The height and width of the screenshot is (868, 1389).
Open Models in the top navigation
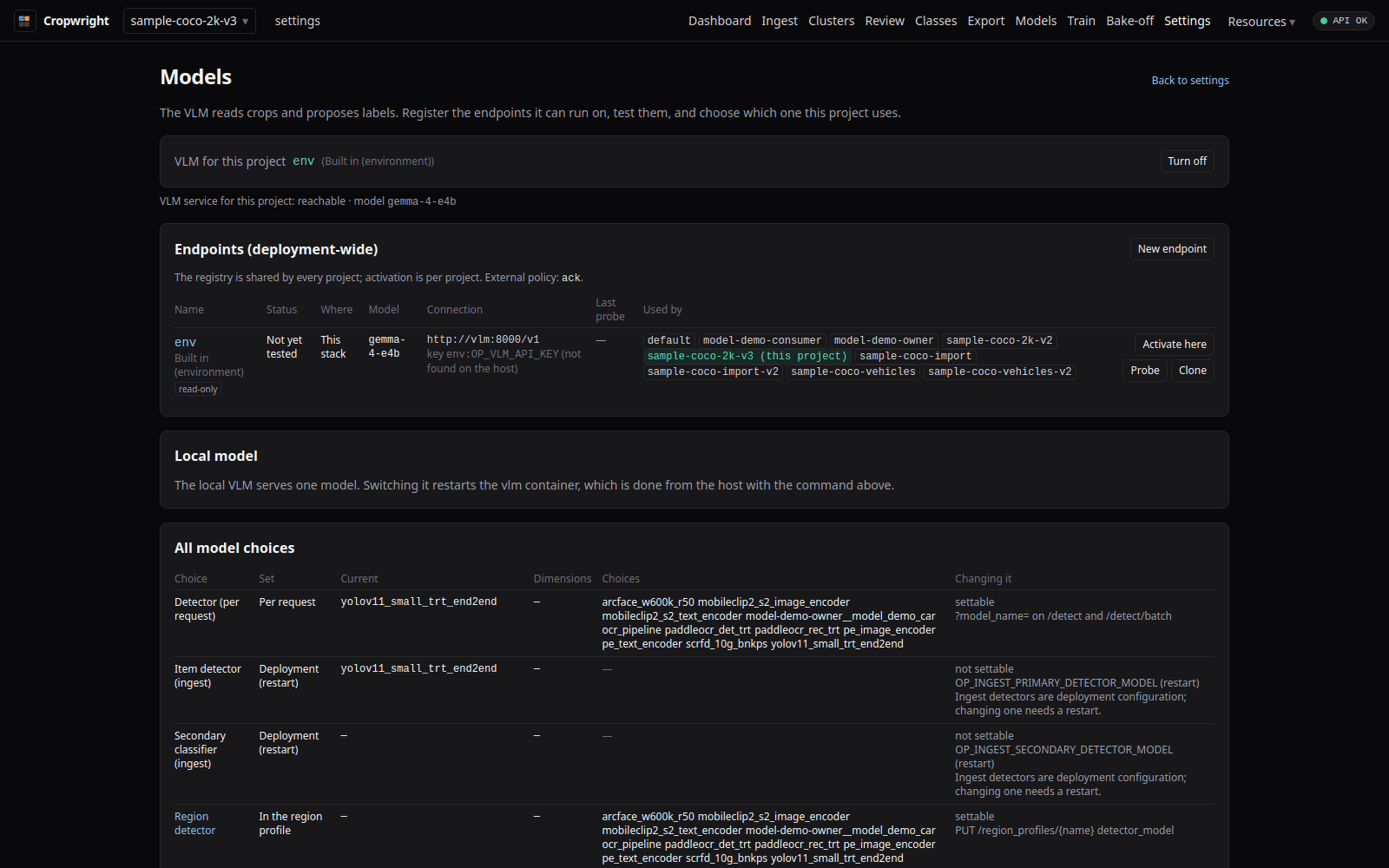point(1036,21)
